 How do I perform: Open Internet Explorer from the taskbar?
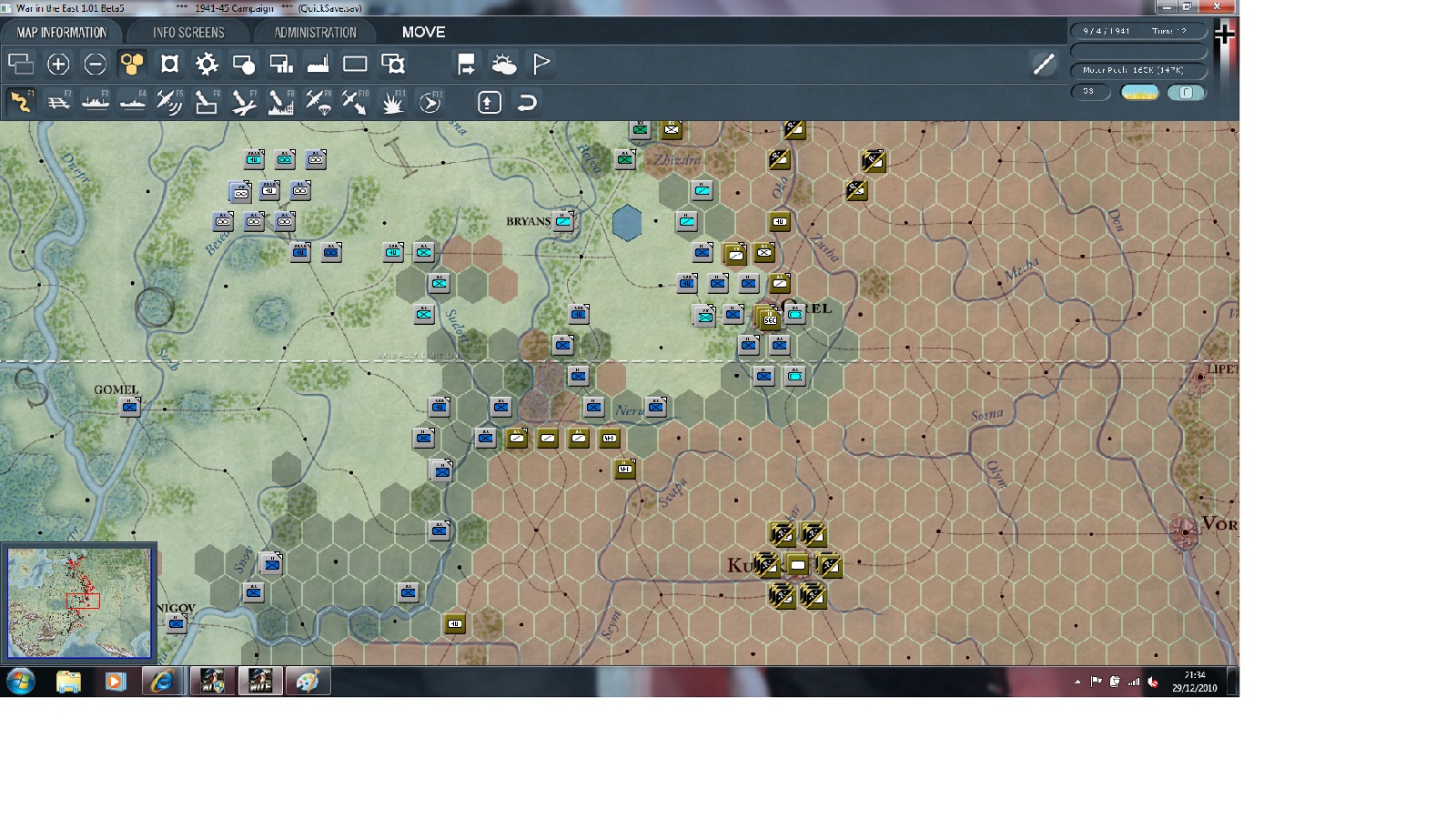point(162,681)
